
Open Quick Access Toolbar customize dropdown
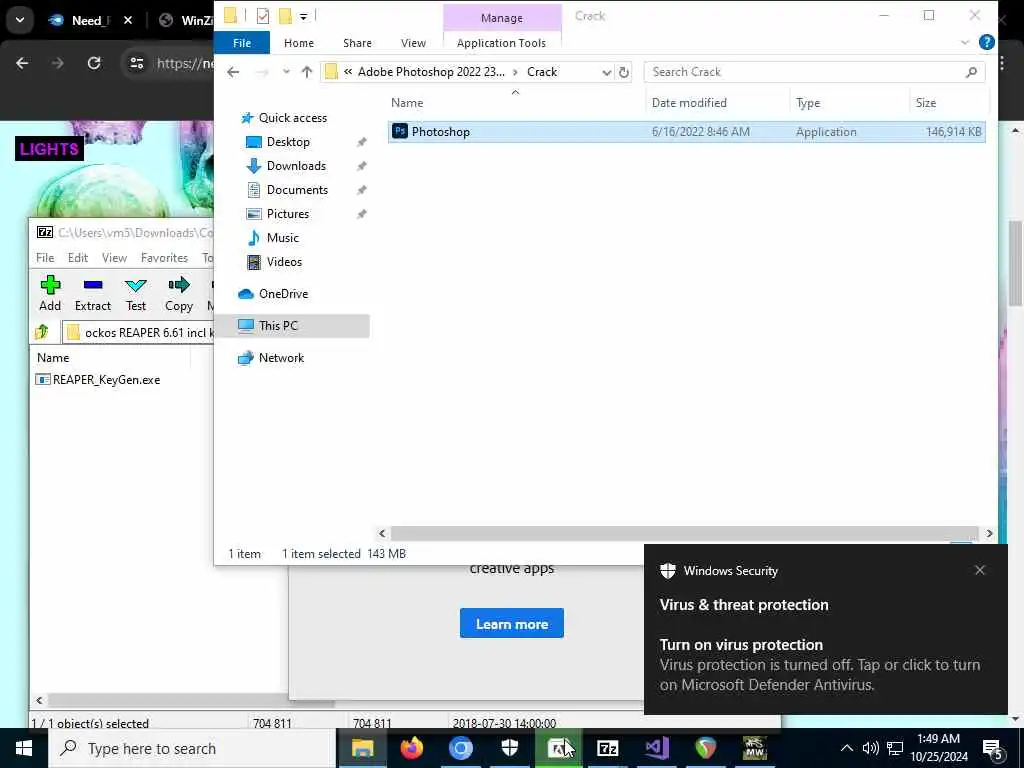(x=303, y=16)
